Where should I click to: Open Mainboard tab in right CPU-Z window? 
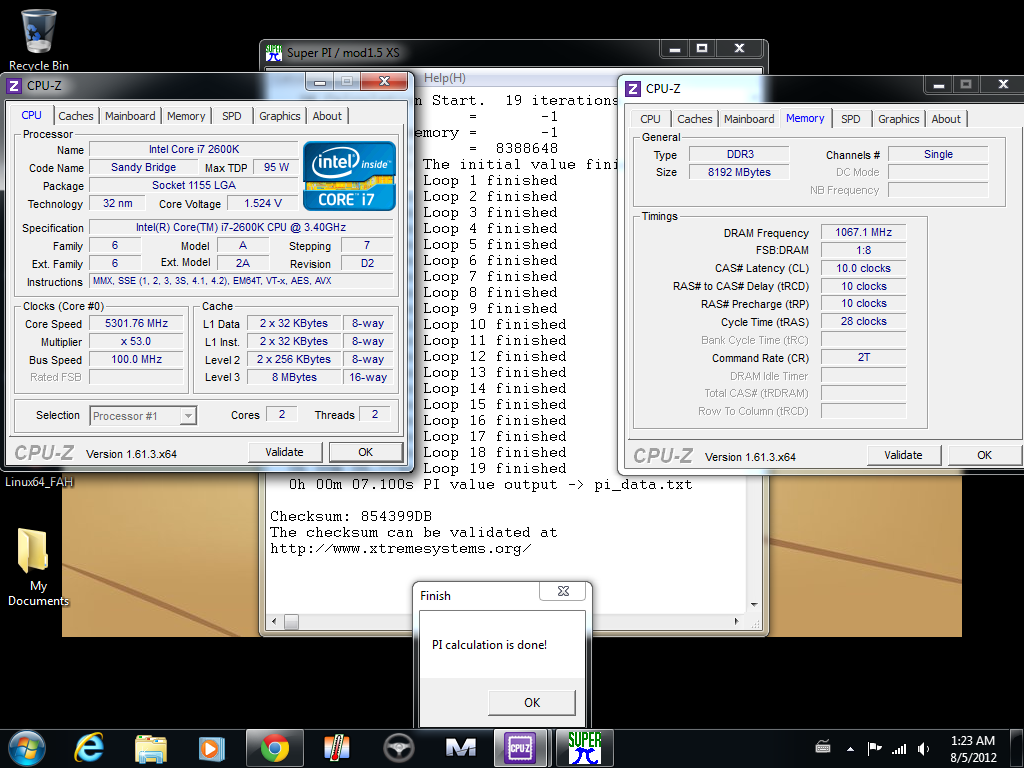coord(749,119)
